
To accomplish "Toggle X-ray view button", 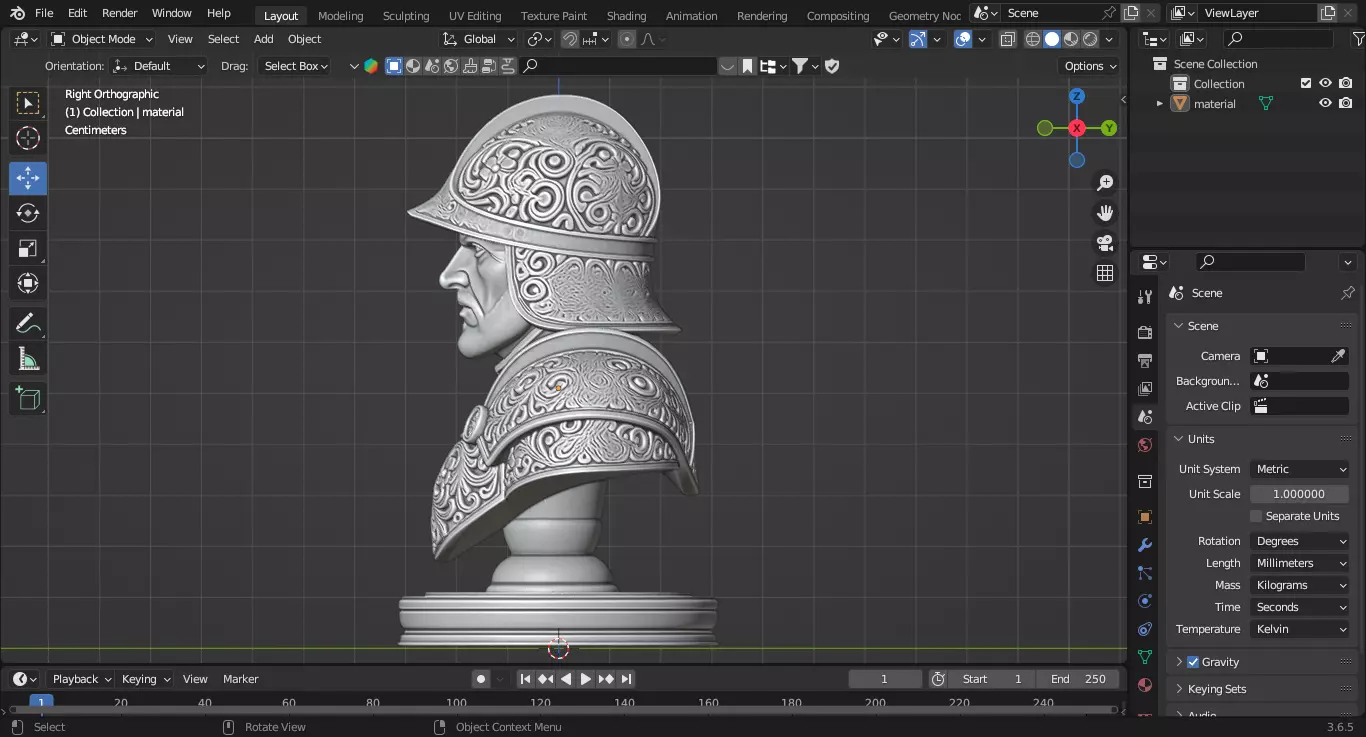I will (1008, 39).
